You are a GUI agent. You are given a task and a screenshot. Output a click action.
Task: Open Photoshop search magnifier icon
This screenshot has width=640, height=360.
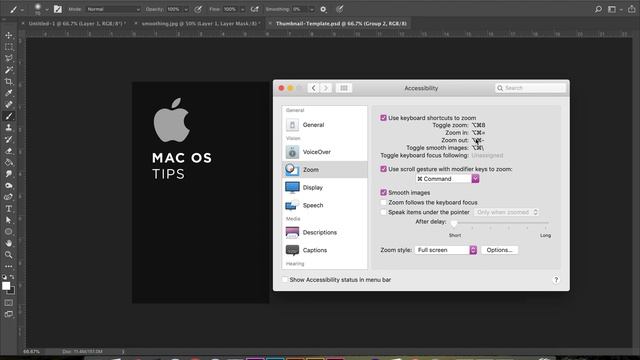coord(598,9)
